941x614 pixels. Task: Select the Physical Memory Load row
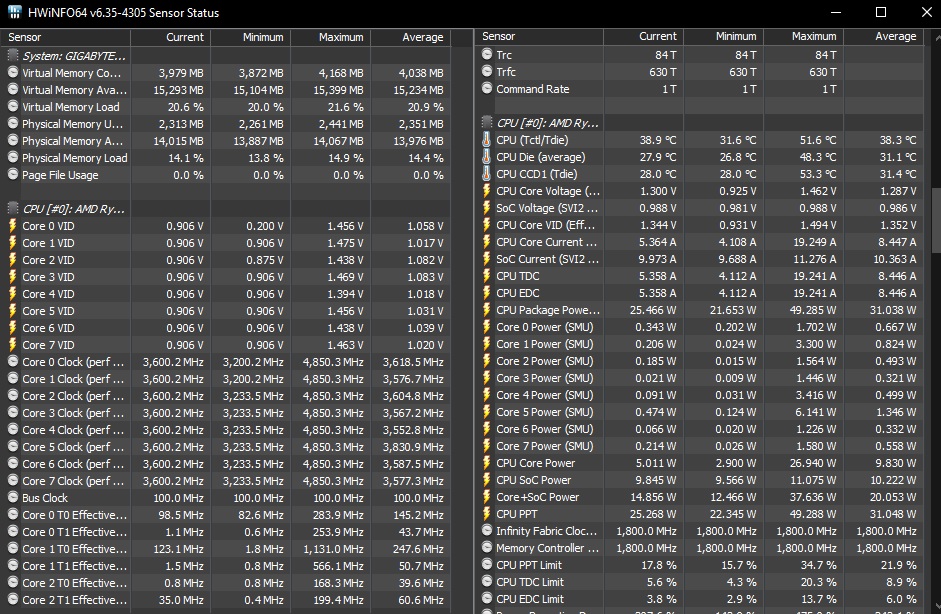click(x=226, y=158)
